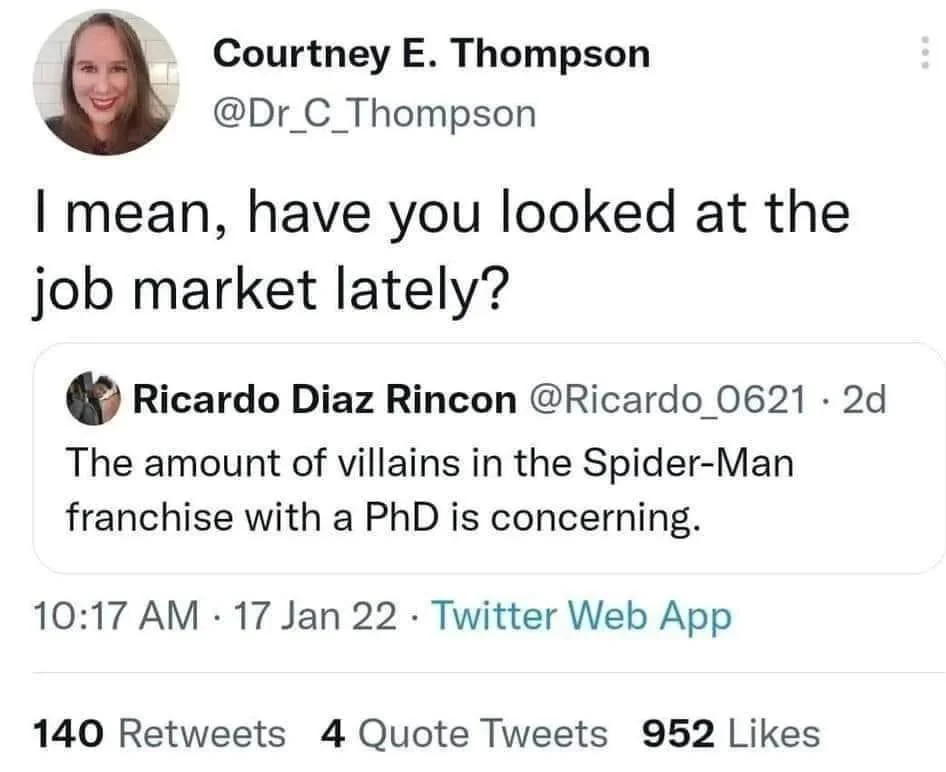This screenshot has width=946, height=772.
Task: Click "franchise with a PhD is concerning" line
Action: point(380,516)
